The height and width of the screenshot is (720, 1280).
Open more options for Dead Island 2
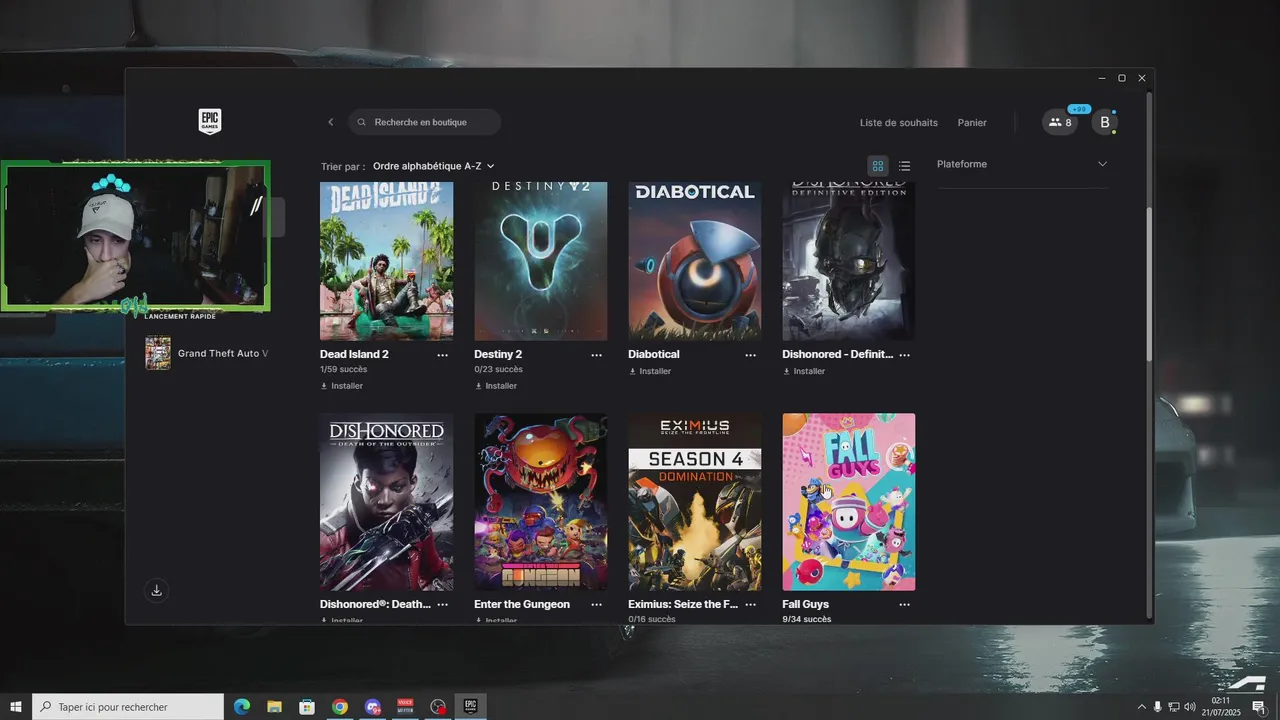(x=442, y=355)
